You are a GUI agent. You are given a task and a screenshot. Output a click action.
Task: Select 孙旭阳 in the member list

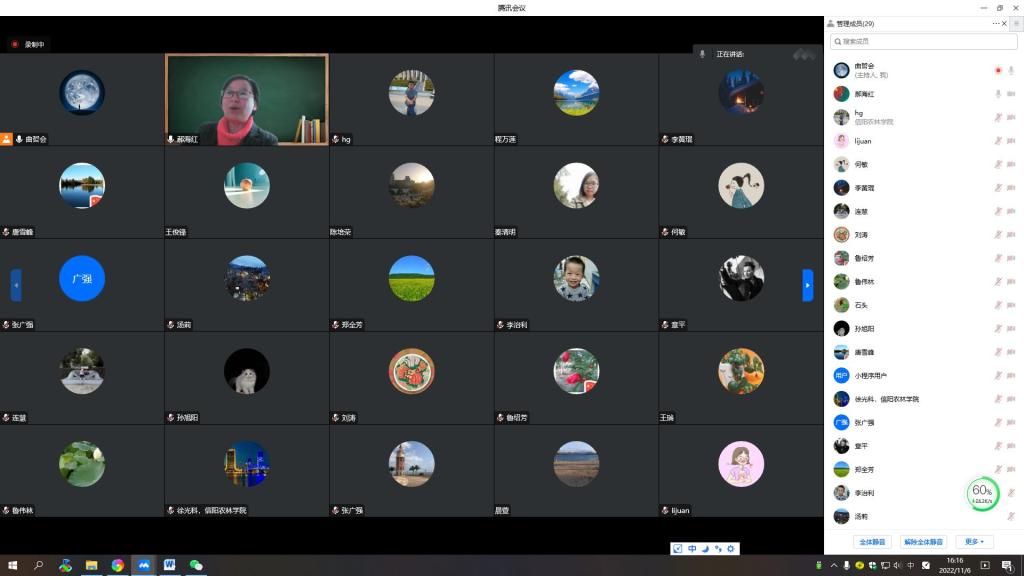tap(865, 329)
